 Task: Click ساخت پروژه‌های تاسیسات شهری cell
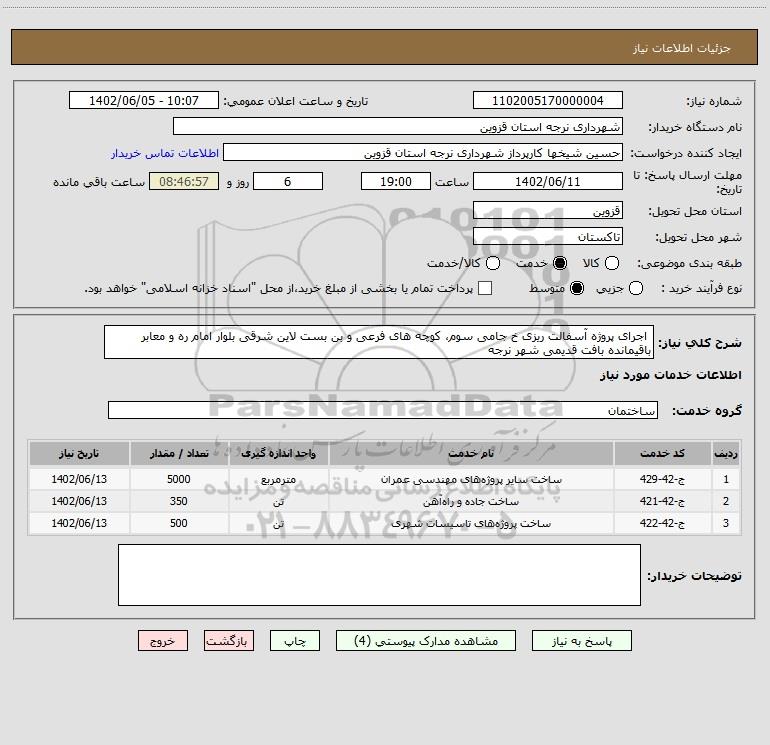click(471, 524)
